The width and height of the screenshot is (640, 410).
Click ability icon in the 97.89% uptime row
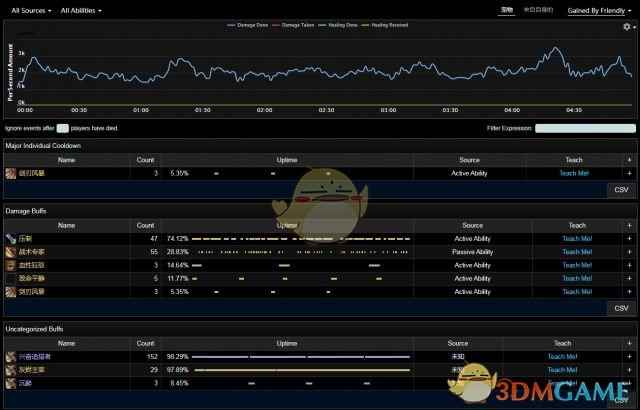(x=10, y=369)
